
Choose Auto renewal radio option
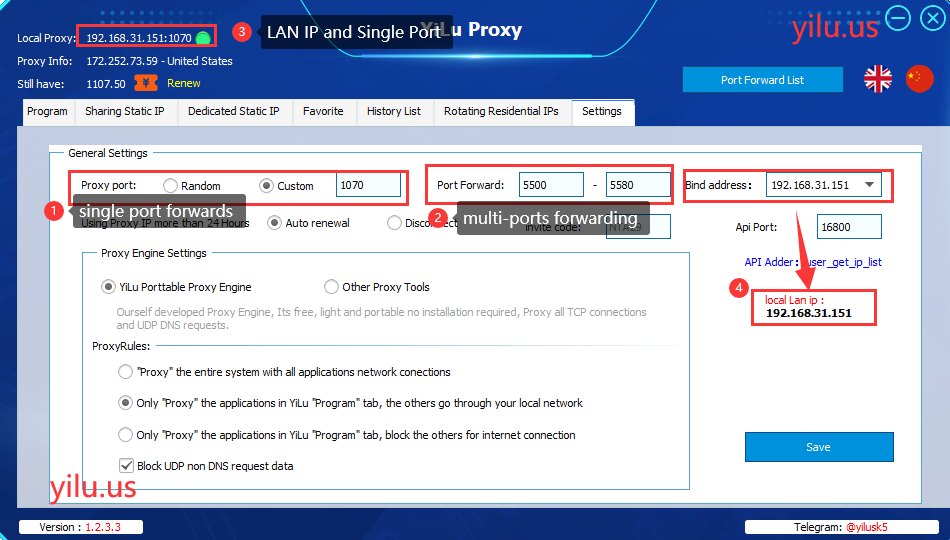pyautogui.click(x=274, y=223)
